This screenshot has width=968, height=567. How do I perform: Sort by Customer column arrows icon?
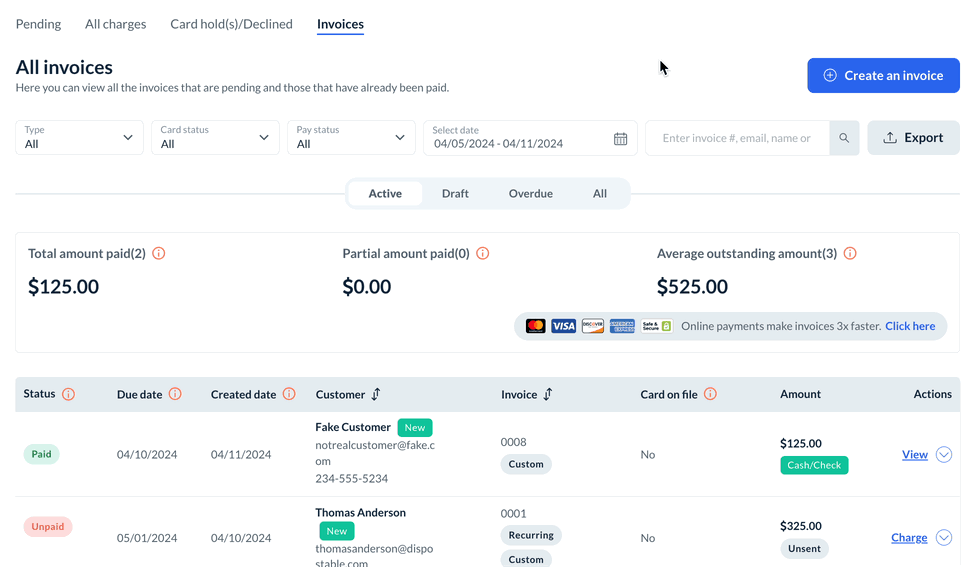click(x=376, y=395)
